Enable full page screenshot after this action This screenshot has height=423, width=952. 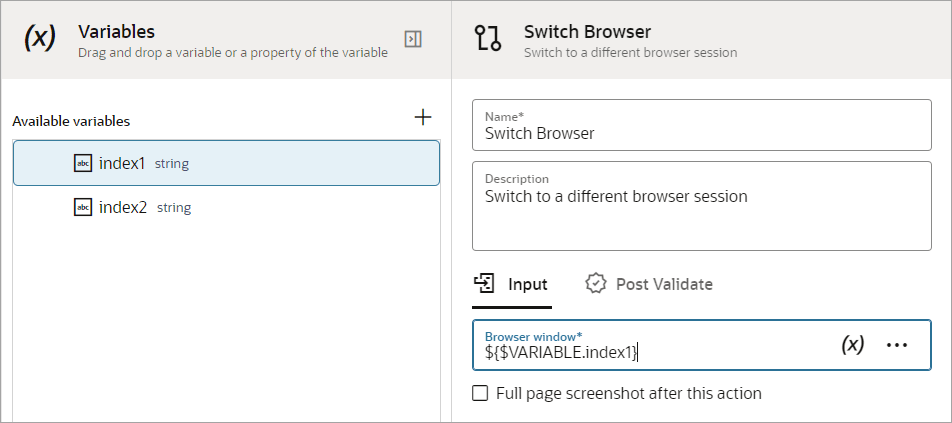coord(480,393)
